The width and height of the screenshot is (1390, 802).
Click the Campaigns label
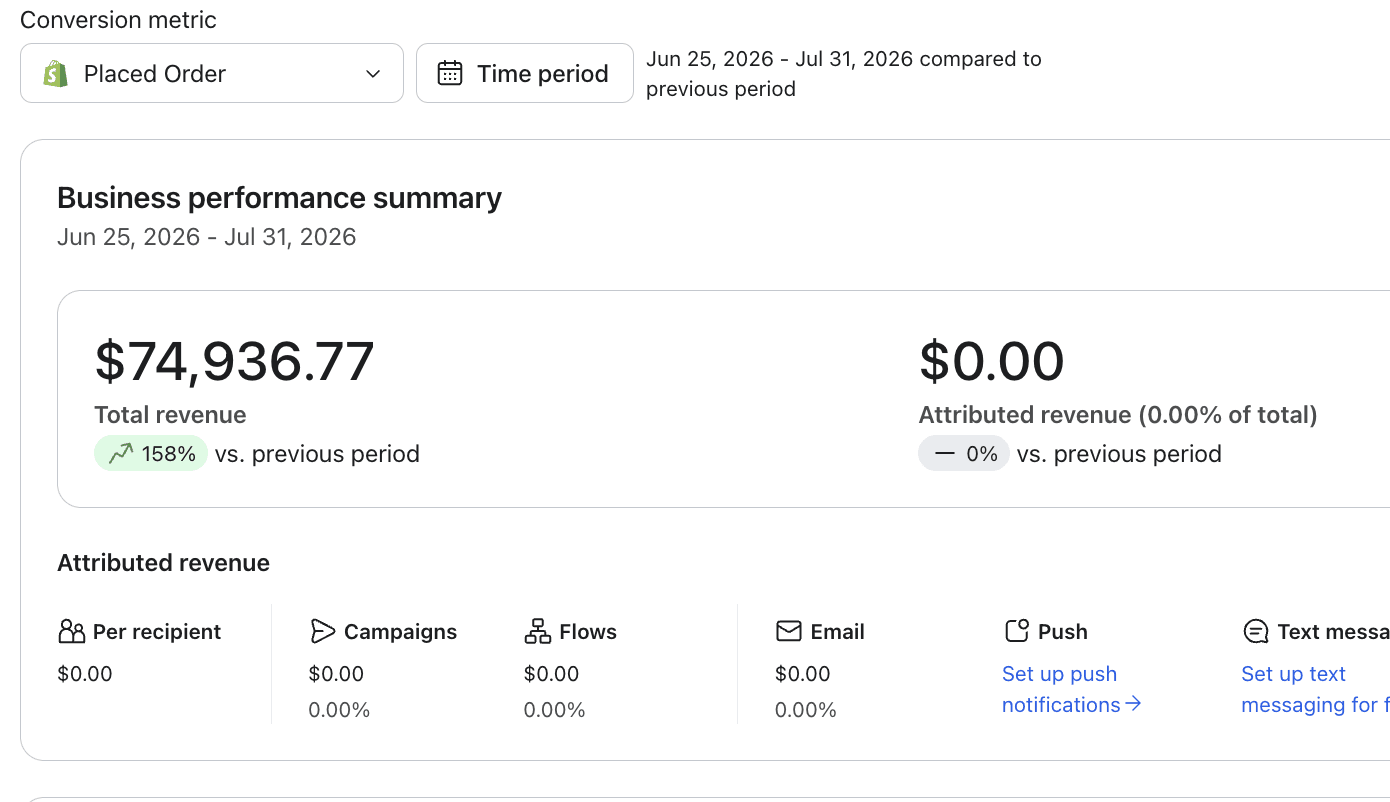pos(400,632)
